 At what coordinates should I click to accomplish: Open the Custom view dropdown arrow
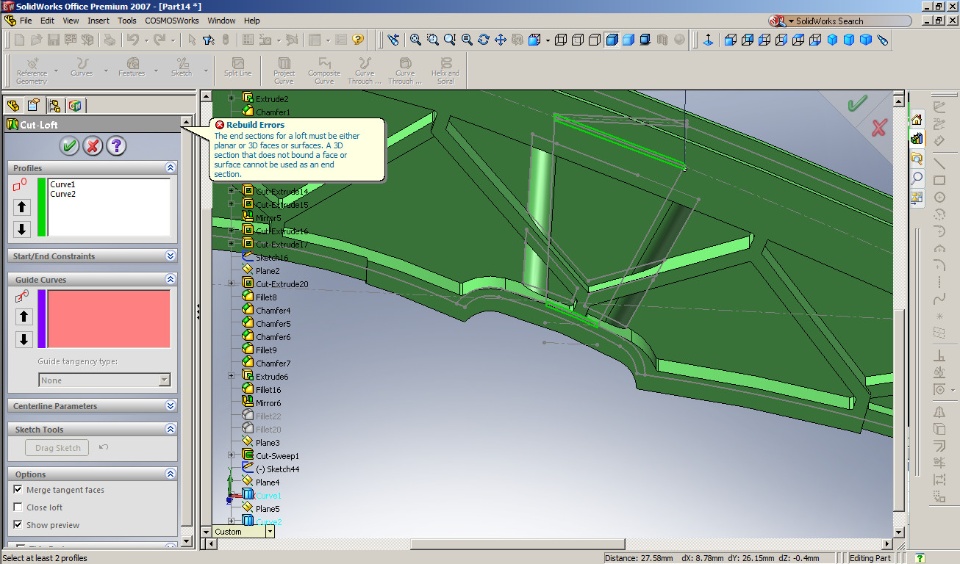click(269, 532)
